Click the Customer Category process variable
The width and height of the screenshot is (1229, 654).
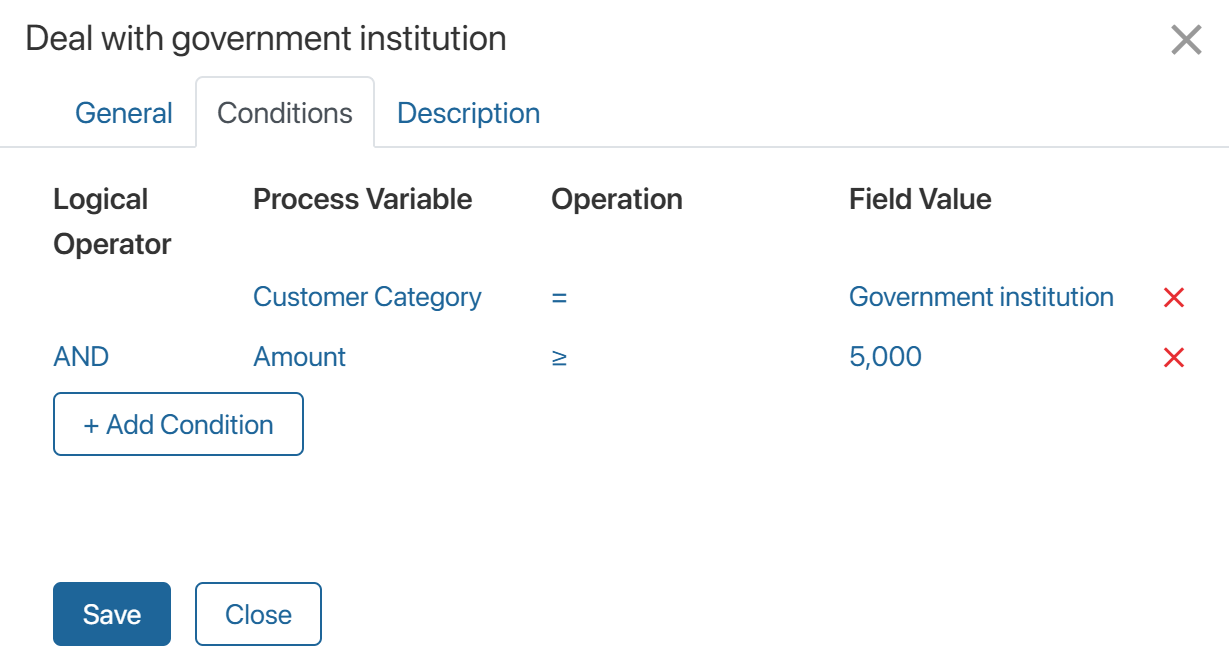[x=367, y=297]
